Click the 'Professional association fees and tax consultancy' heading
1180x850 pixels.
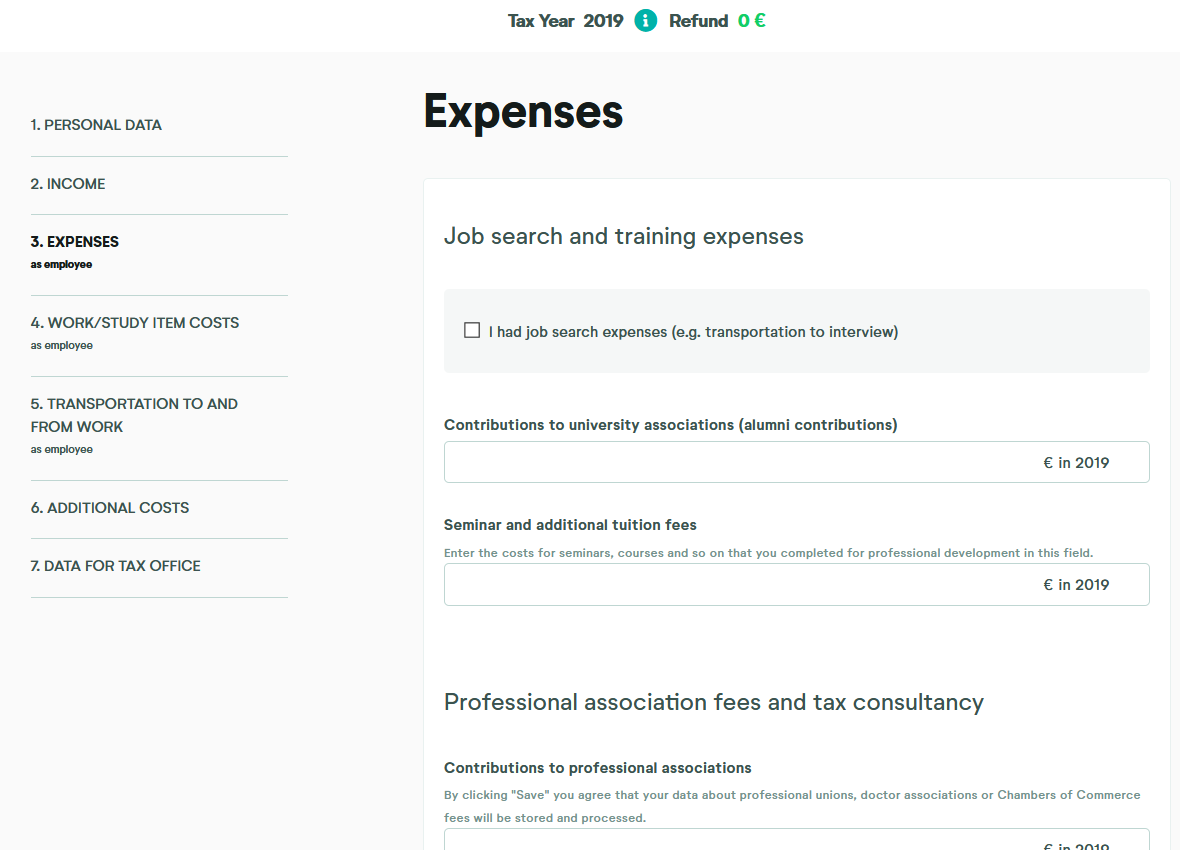tap(713, 702)
